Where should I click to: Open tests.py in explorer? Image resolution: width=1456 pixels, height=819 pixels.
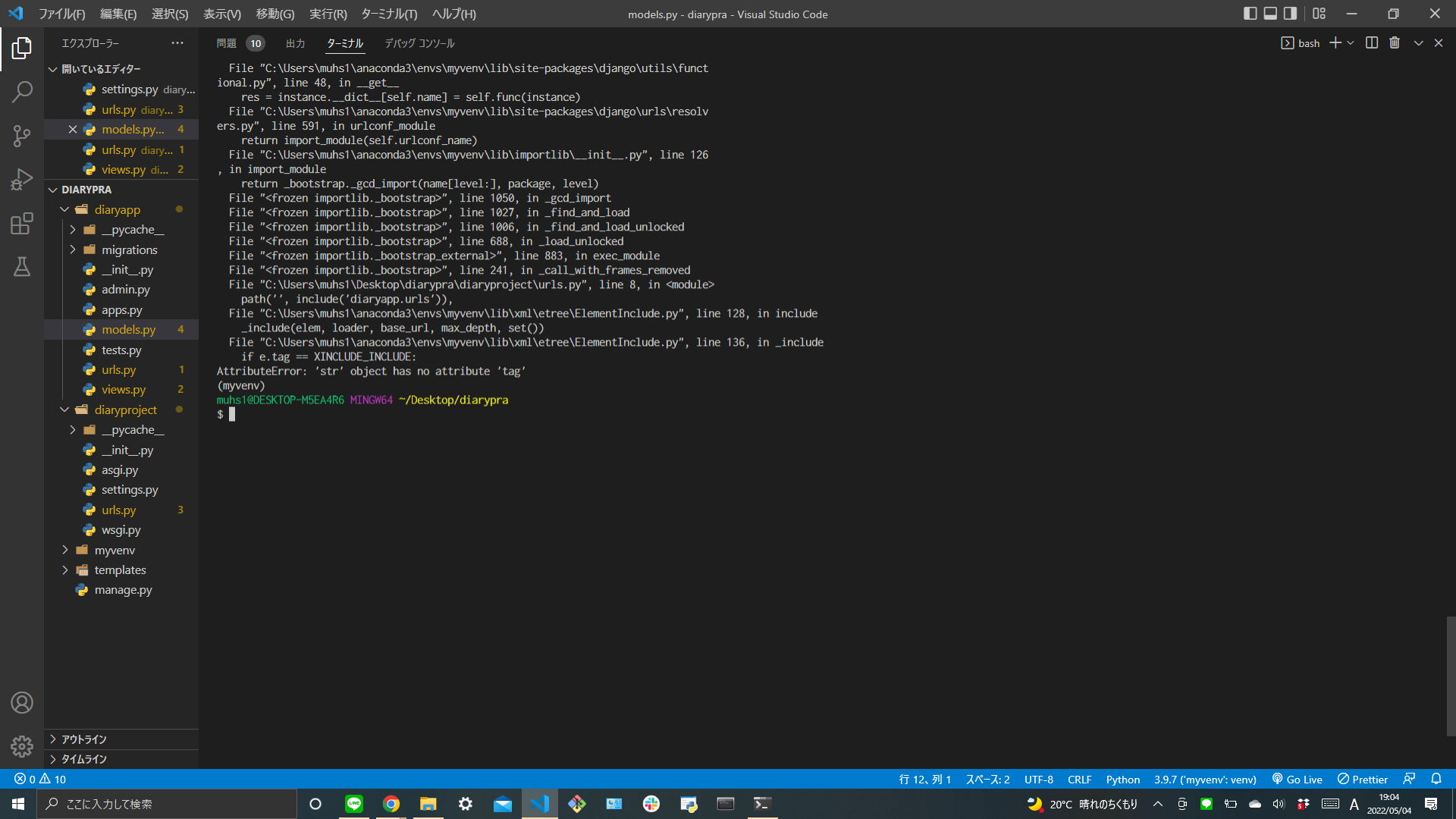coord(121,350)
